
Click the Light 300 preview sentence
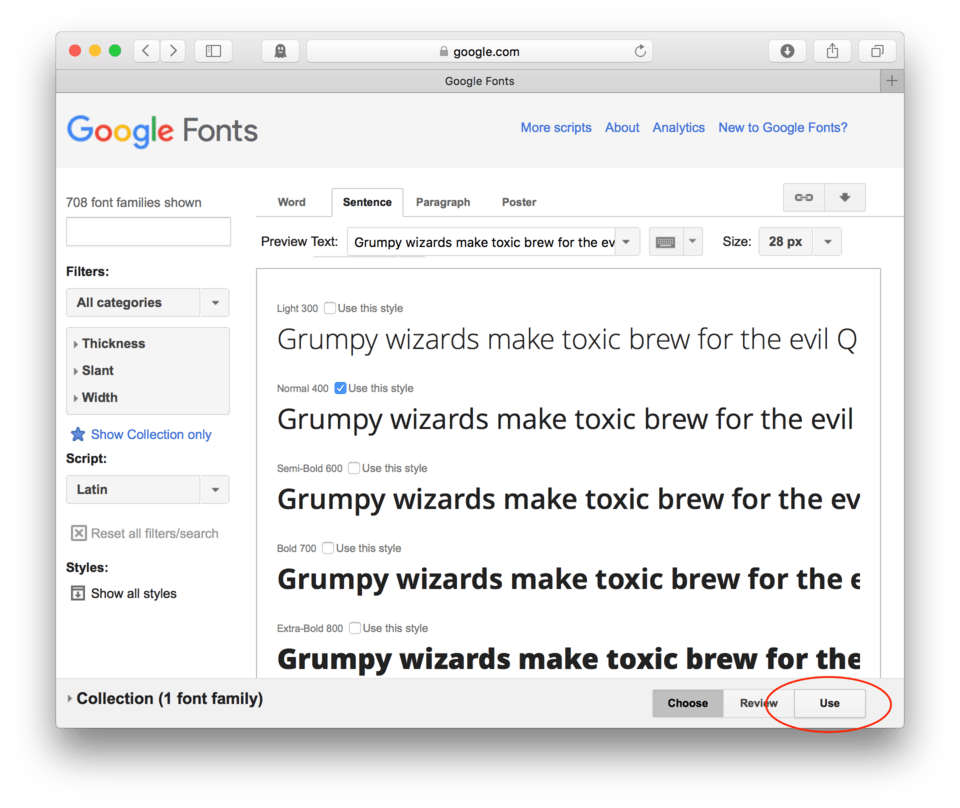(x=567, y=340)
